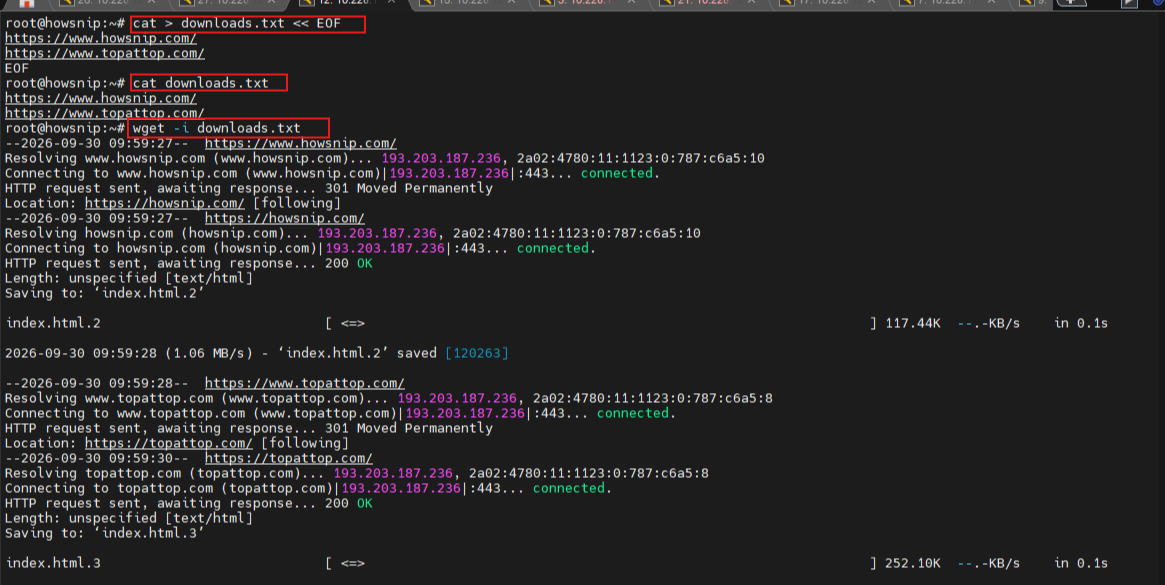Click howsnip URL just below the heredoc cat command
1165x585 pixels.
(x=101, y=38)
